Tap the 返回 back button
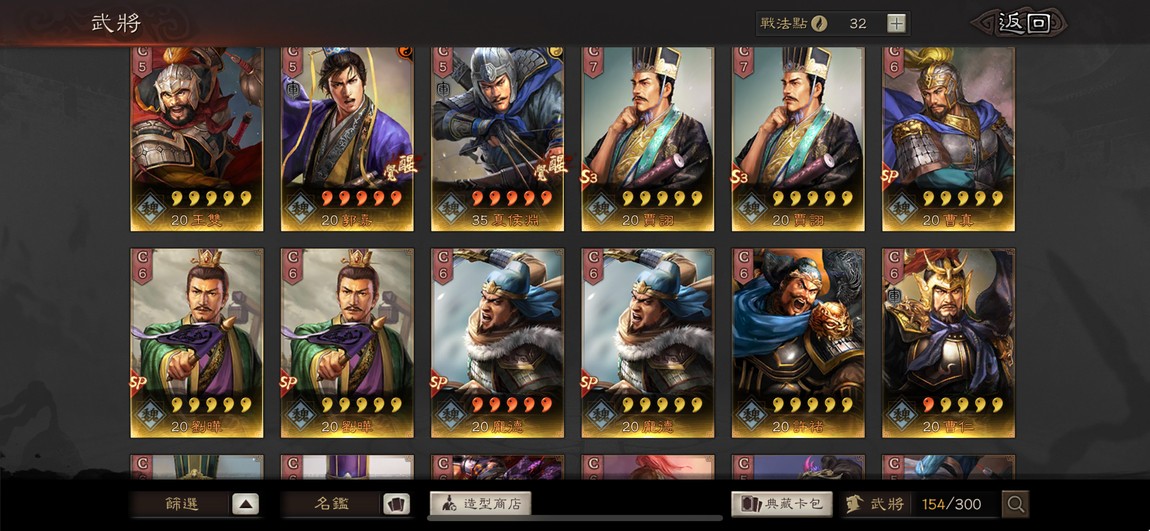The height and width of the screenshot is (531, 1150). tap(1023, 23)
